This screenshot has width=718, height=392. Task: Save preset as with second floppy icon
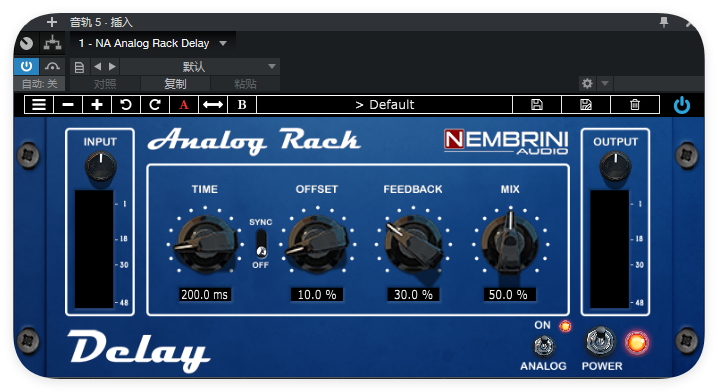coord(586,104)
